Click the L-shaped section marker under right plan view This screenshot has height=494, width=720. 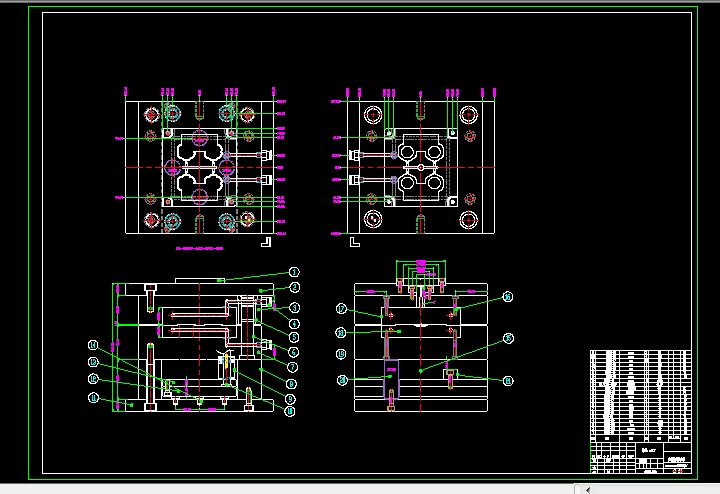pos(354,242)
